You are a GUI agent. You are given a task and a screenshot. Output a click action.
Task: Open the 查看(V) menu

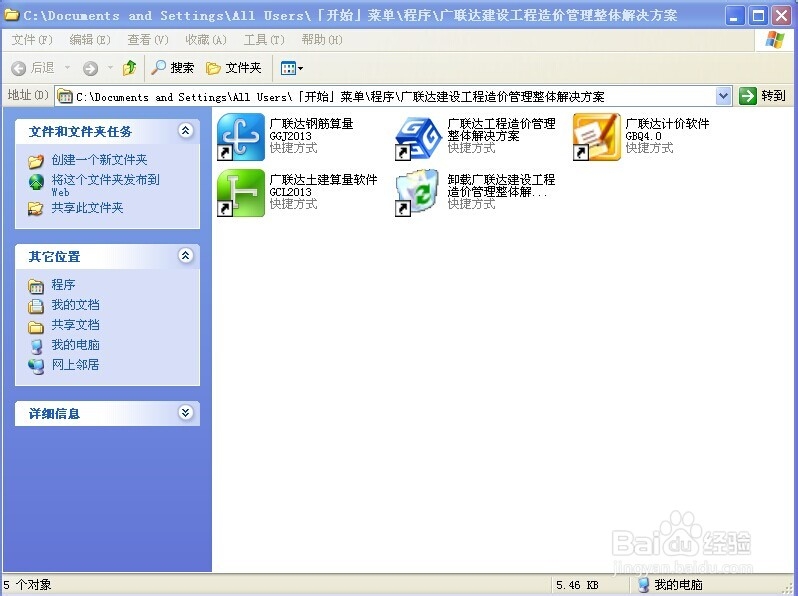[x=148, y=40]
